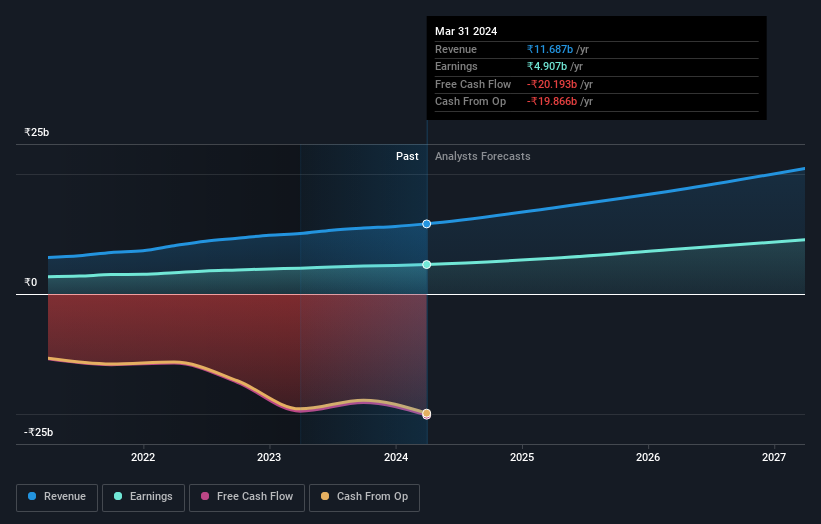Click the teal Earnings data point marker
This screenshot has width=821, height=524.
[x=427, y=265]
